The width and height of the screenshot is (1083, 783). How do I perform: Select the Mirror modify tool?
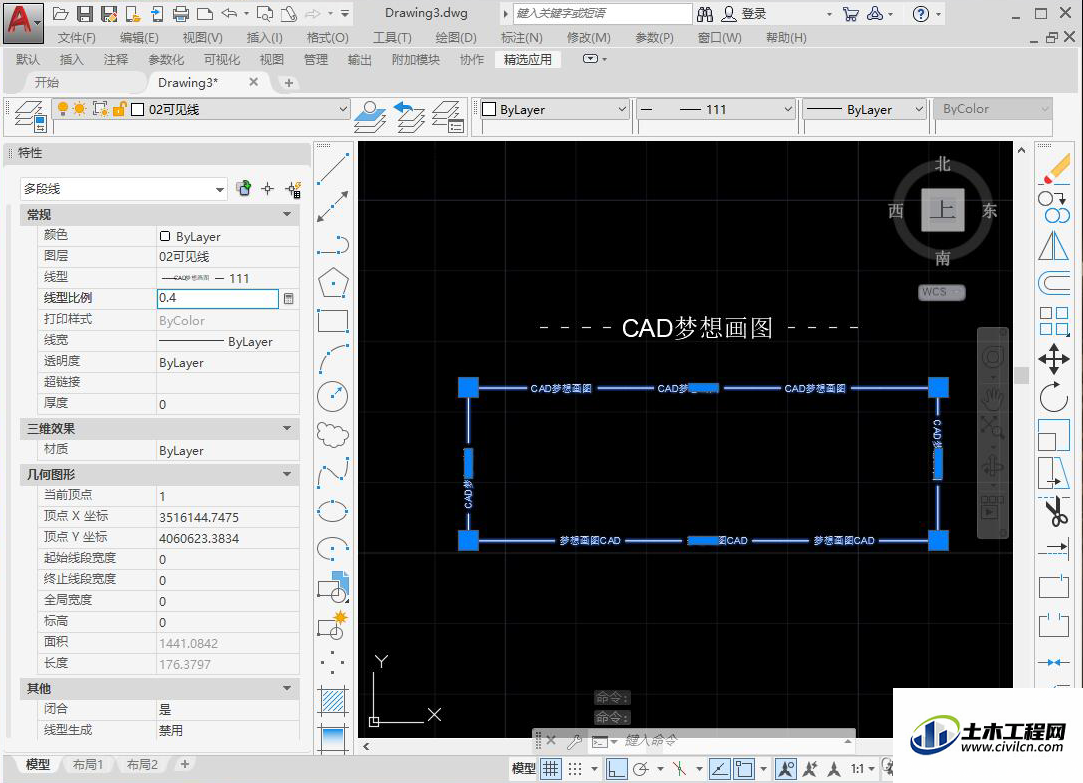click(x=1054, y=245)
